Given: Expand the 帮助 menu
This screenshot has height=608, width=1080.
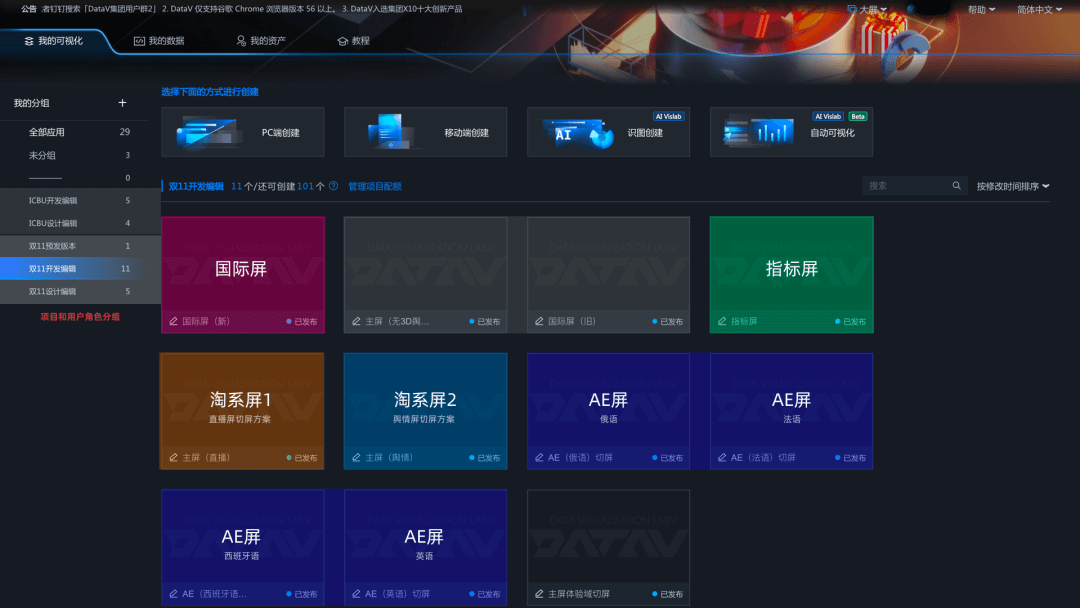Looking at the screenshot, I should tap(982, 10).
